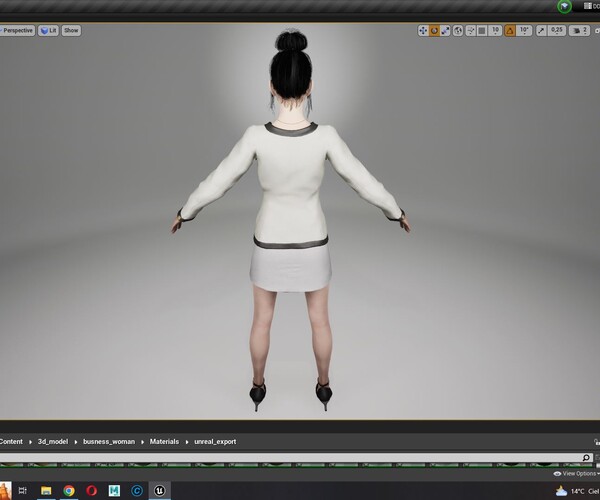The image size is (600, 500).
Task: Select the translate (move) gizmo tool
Action: tap(423, 31)
